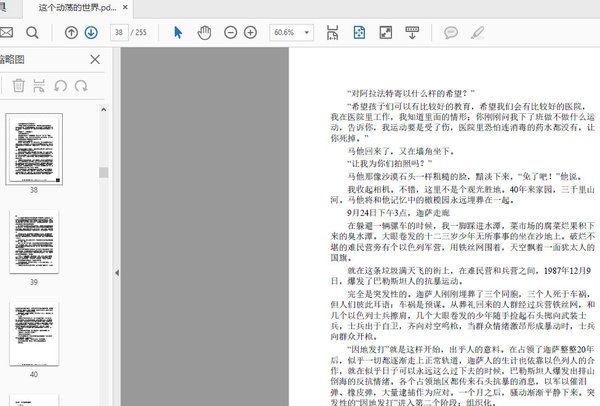Viewport: 600px width, 406px height.
Task: Switch to the 这个动荡的世界 PDF tab
Action: (x=76, y=7)
